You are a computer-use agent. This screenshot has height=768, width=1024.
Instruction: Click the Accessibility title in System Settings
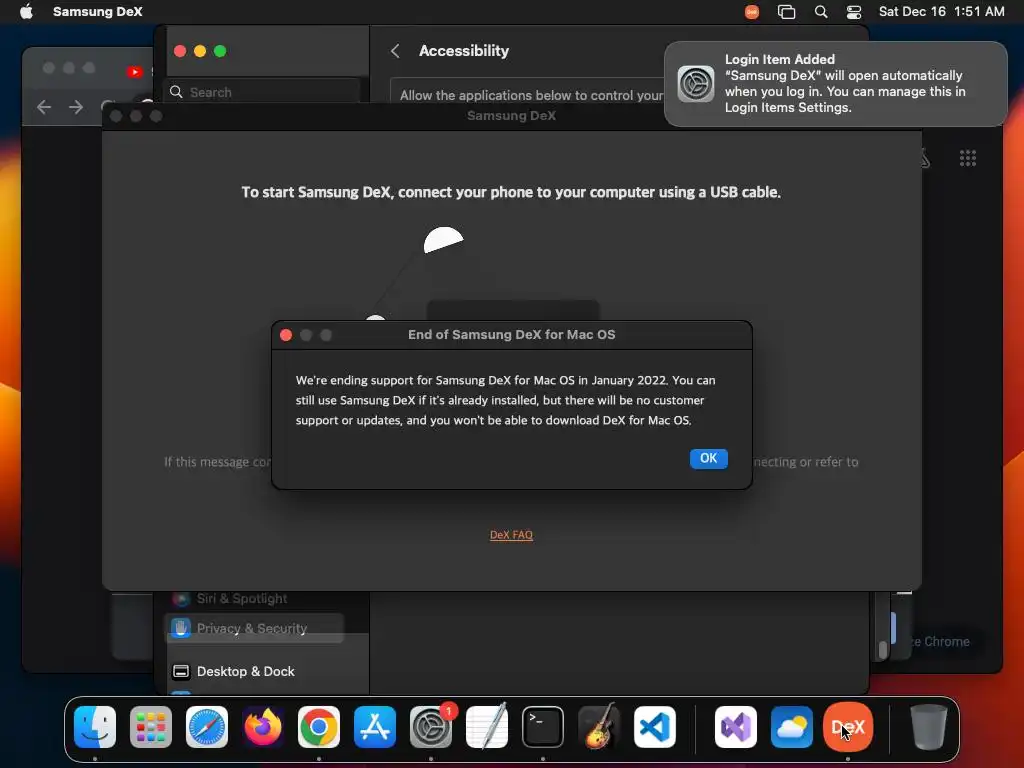click(464, 51)
